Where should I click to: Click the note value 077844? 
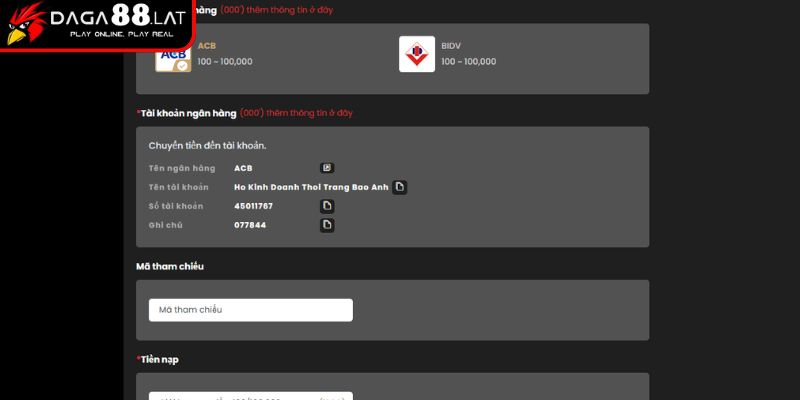250,225
